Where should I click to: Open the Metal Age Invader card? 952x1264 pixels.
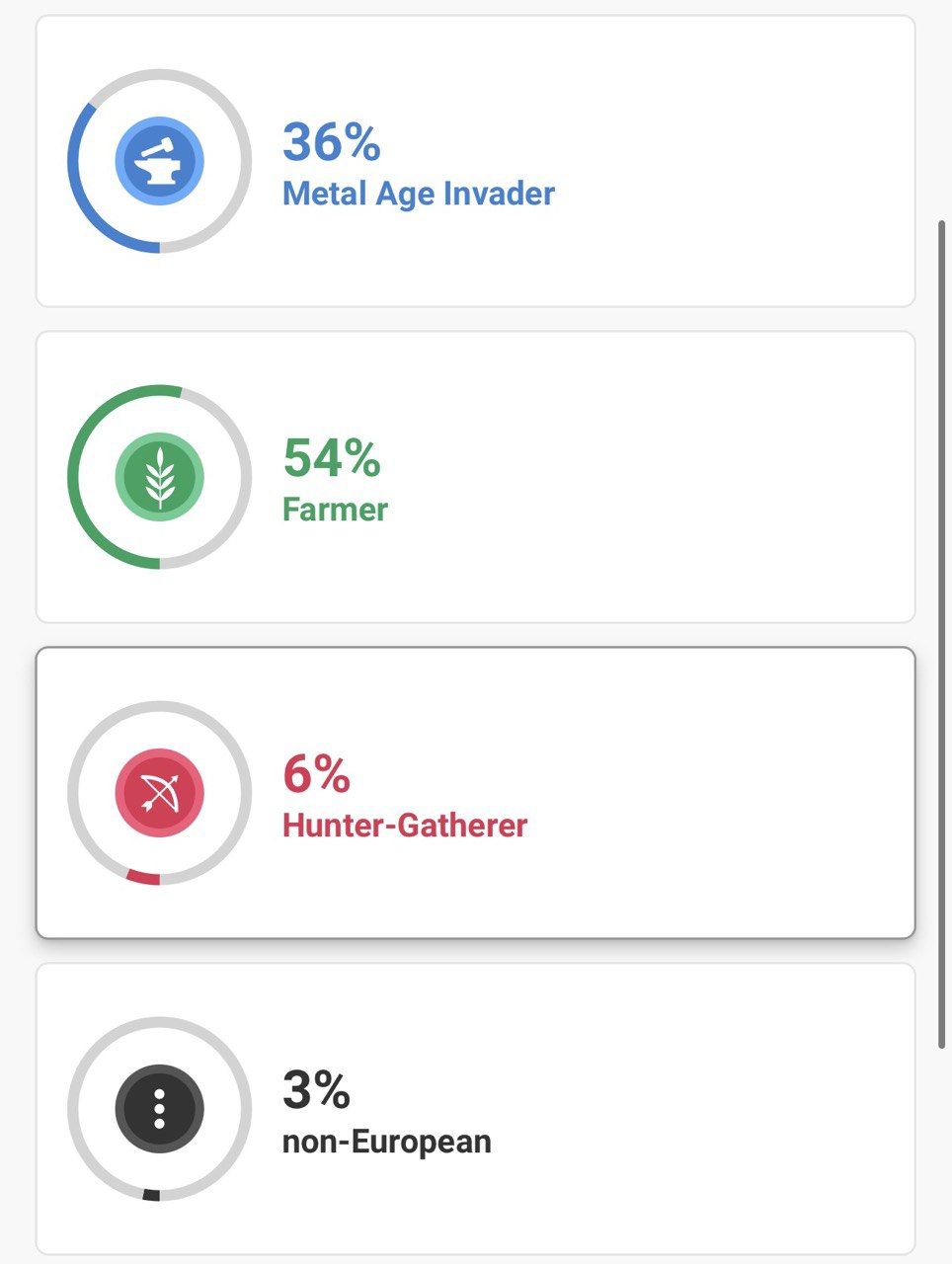pos(476,161)
